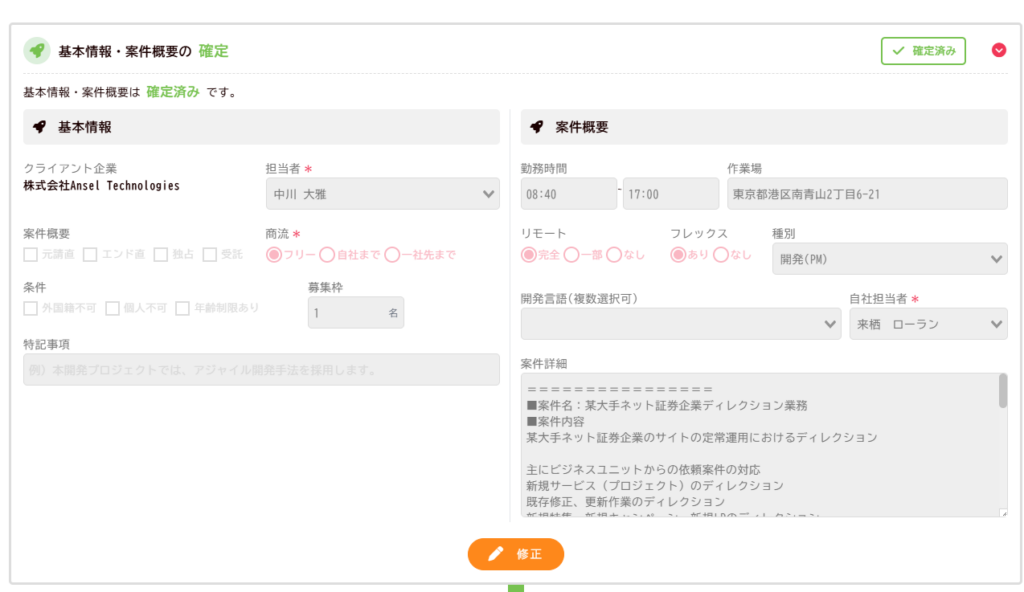Check the 元請直 checkbox

pos(31,254)
